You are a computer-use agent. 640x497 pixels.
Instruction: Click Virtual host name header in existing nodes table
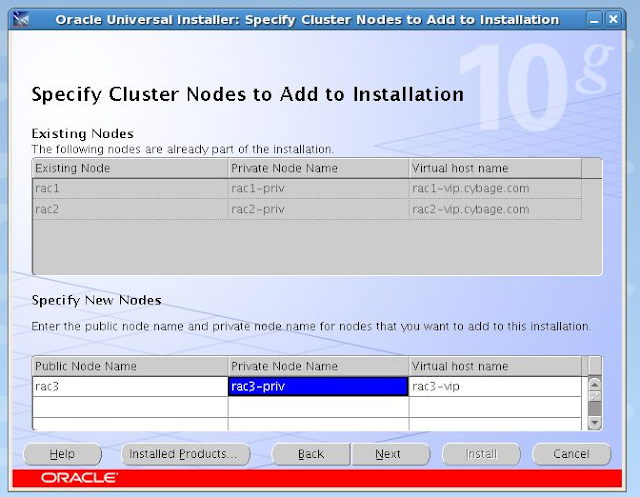pyautogui.click(x=495, y=168)
